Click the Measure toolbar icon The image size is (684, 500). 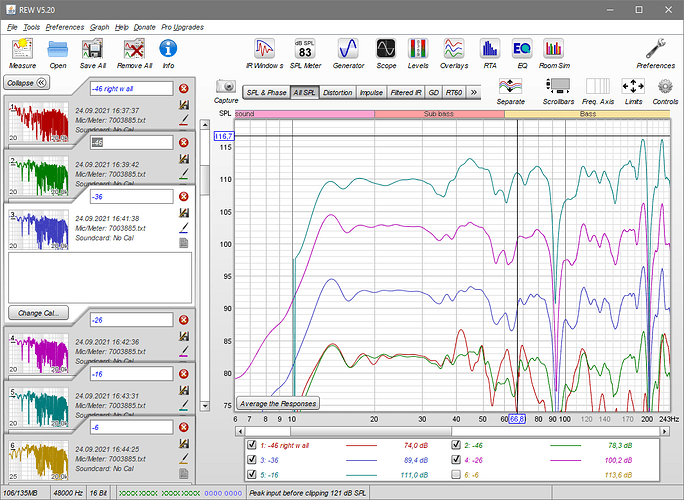[x=22, y=49]
